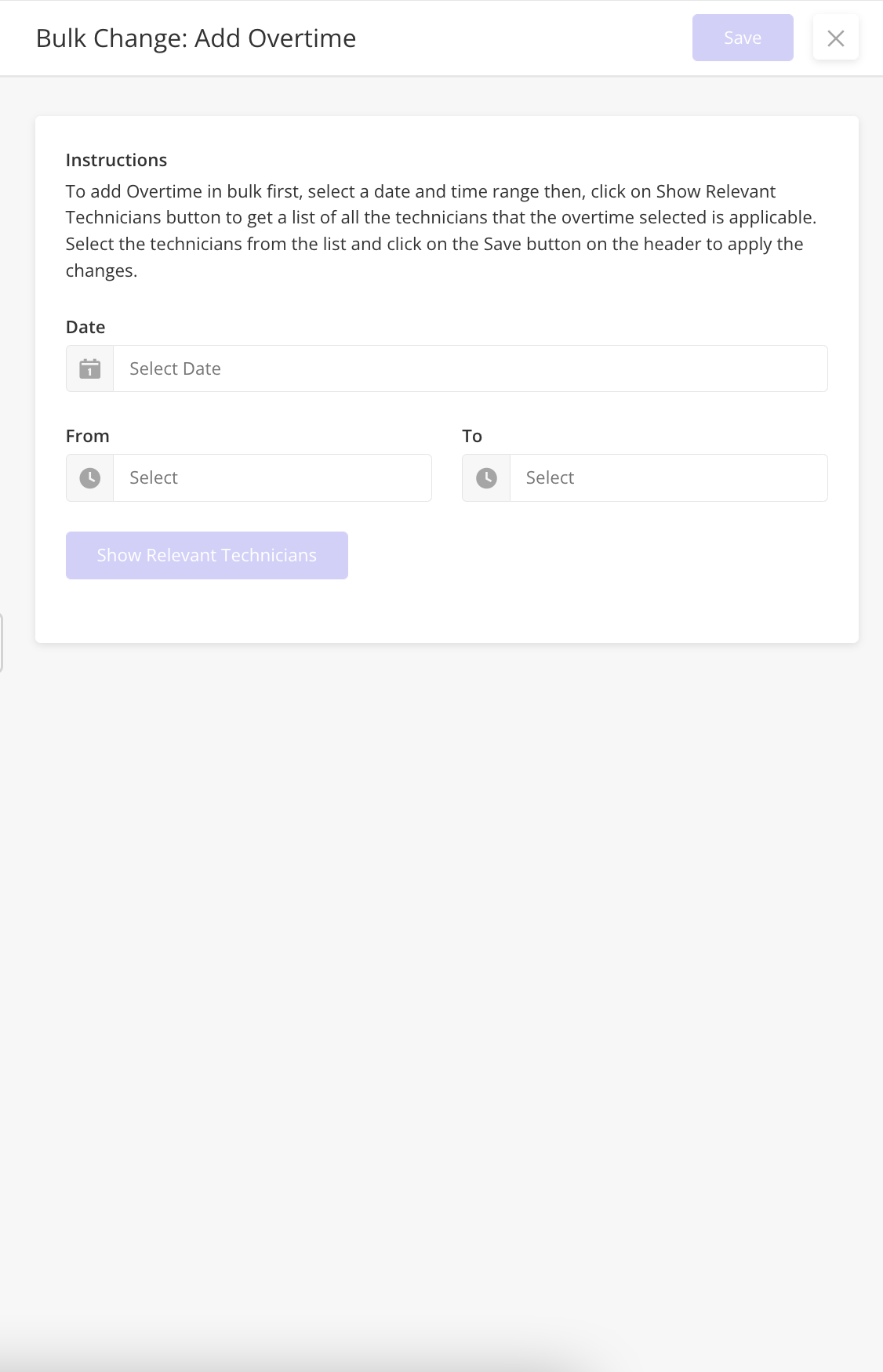This screenshot has width=883, height=1372.
Task: Click the calendar icon beside Select Date
Action: (x=90, y=368)
